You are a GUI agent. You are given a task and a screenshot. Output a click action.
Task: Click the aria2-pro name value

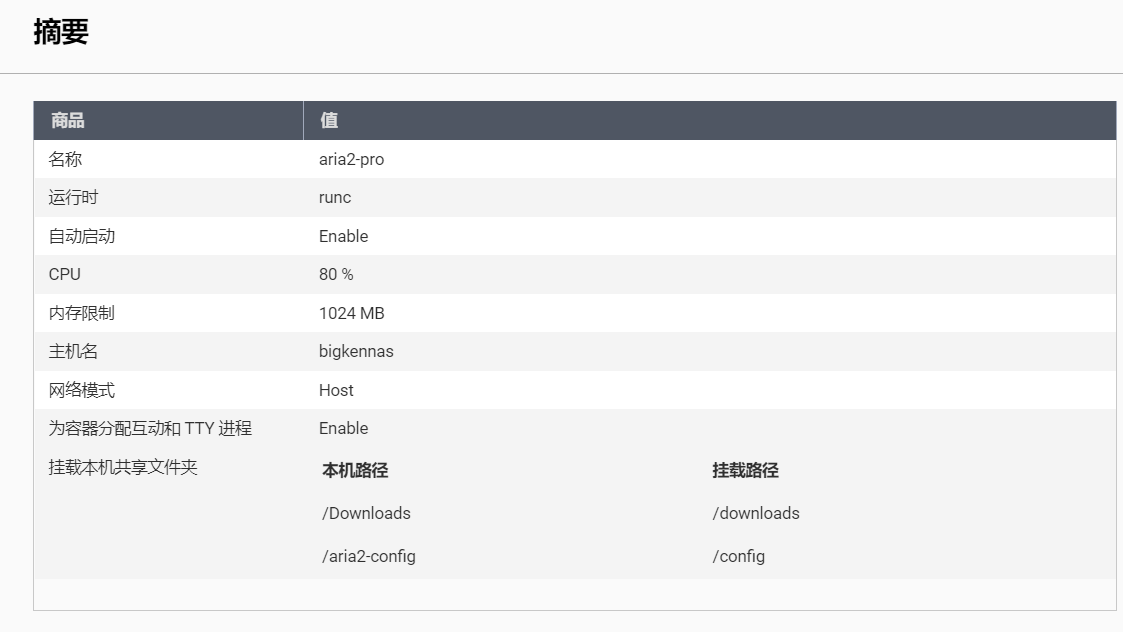pos(351,159)
